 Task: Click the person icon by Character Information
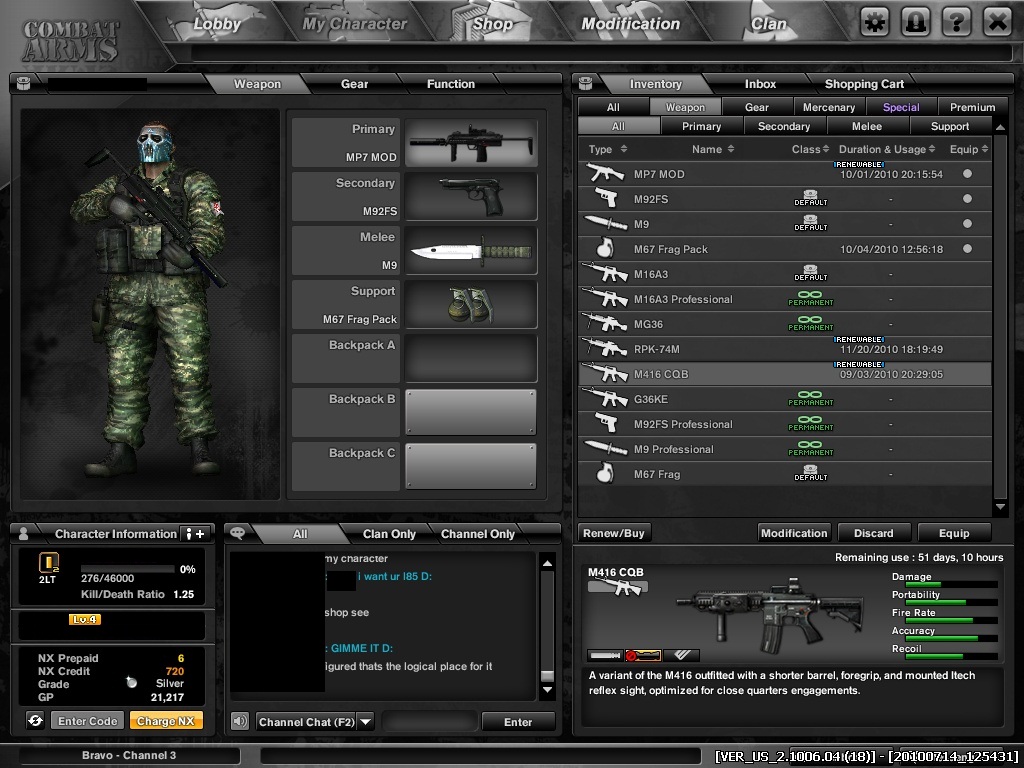point(24,533)
